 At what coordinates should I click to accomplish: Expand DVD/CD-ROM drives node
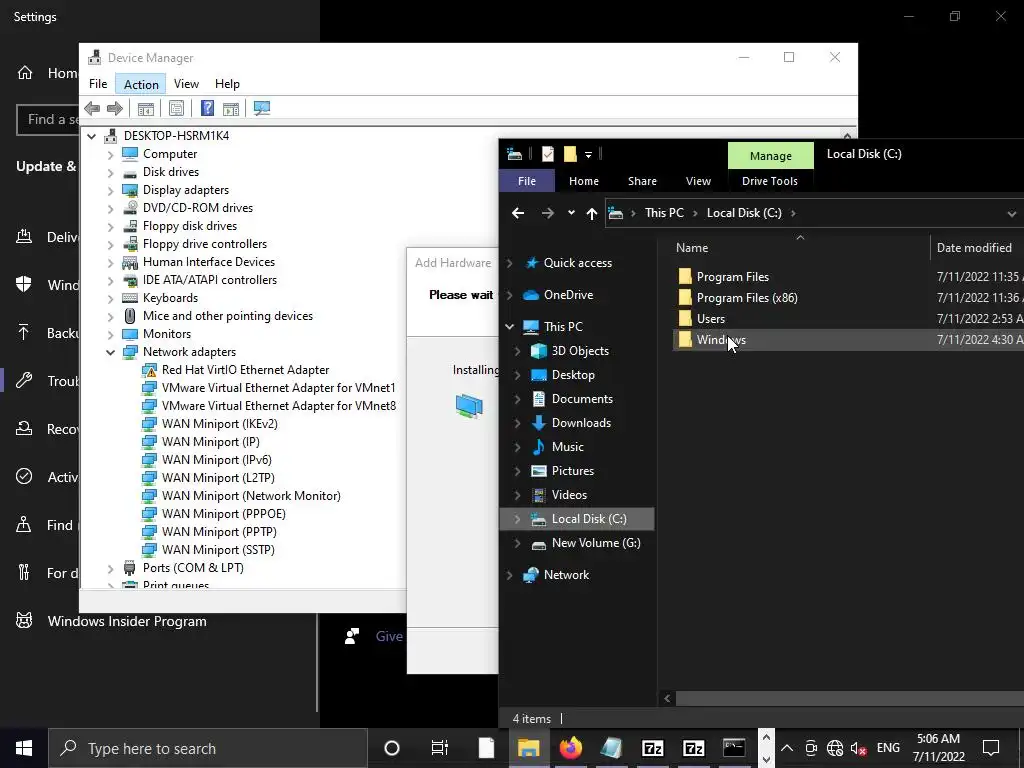click(x=110, y=209)
